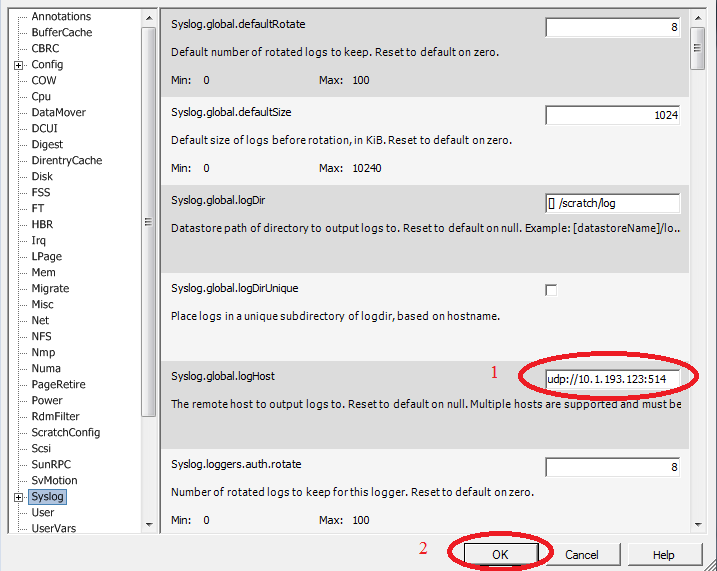Toggle the Syslog.global.logDirUnique checkbox
Viewport: 717px width, 571px height.
tap(551, 290)
